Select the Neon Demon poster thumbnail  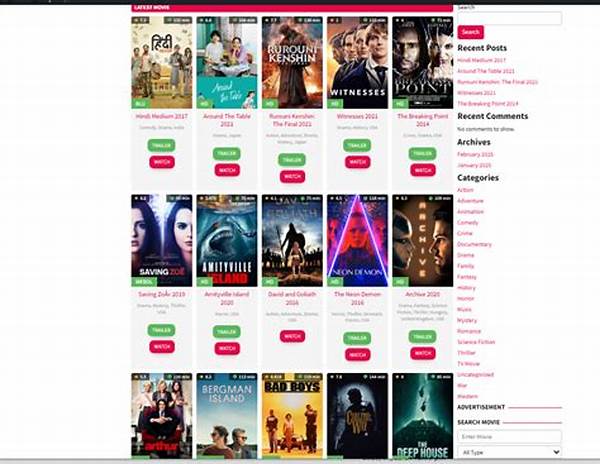[357, 241]
